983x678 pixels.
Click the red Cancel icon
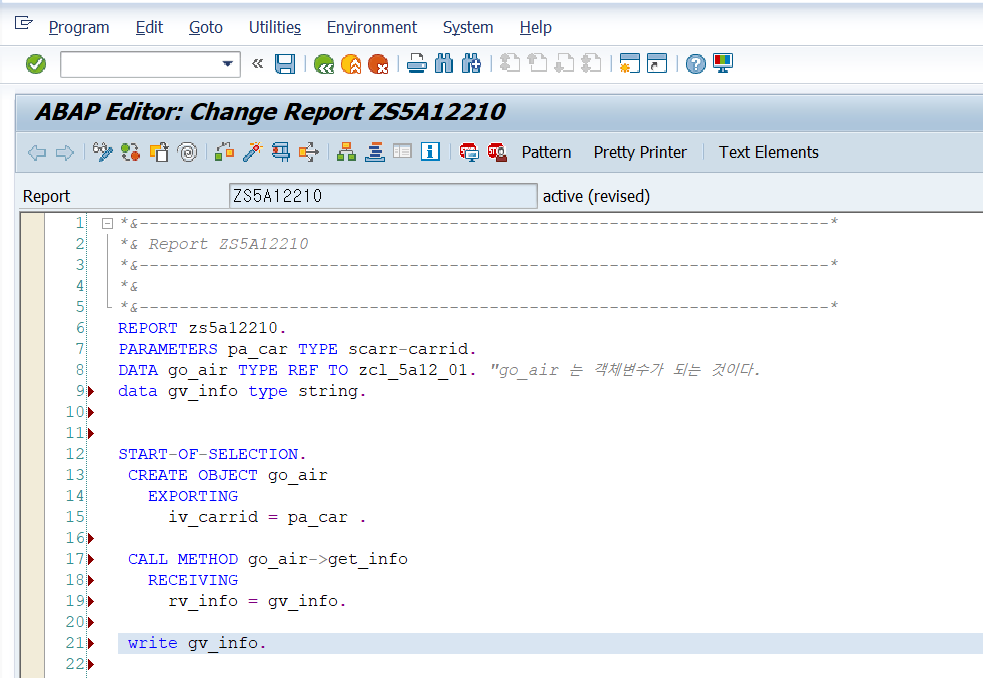point(378,63)
